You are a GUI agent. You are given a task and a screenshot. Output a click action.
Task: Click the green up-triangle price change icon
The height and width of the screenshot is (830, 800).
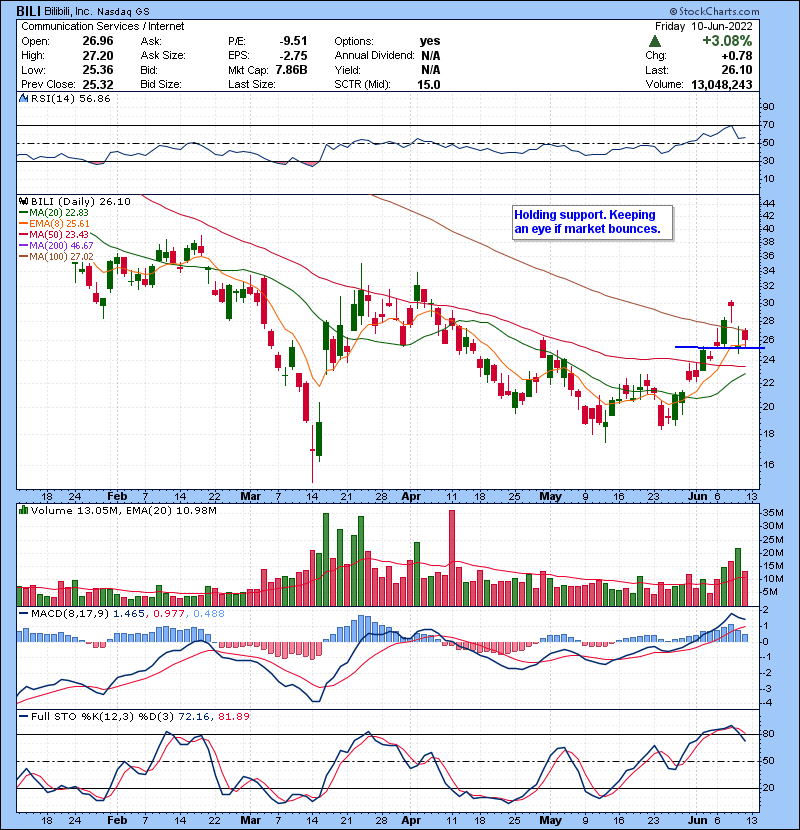tap(654, 41)
